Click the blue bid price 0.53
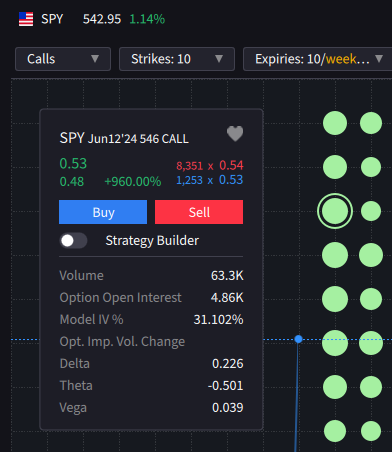392x452 pixels. point(231,180)
